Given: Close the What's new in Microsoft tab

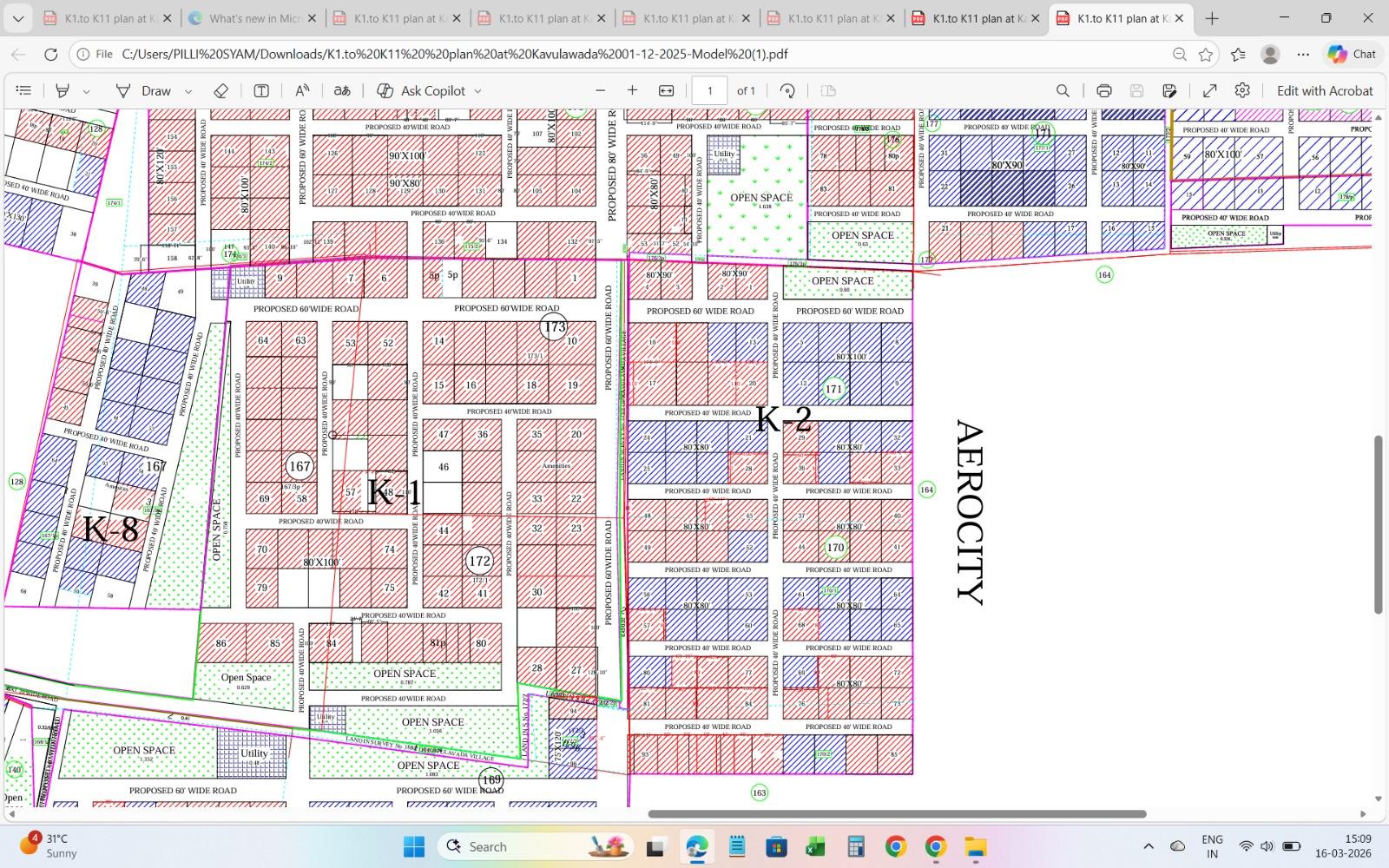Looking at the screenshot, I should 312,18.
